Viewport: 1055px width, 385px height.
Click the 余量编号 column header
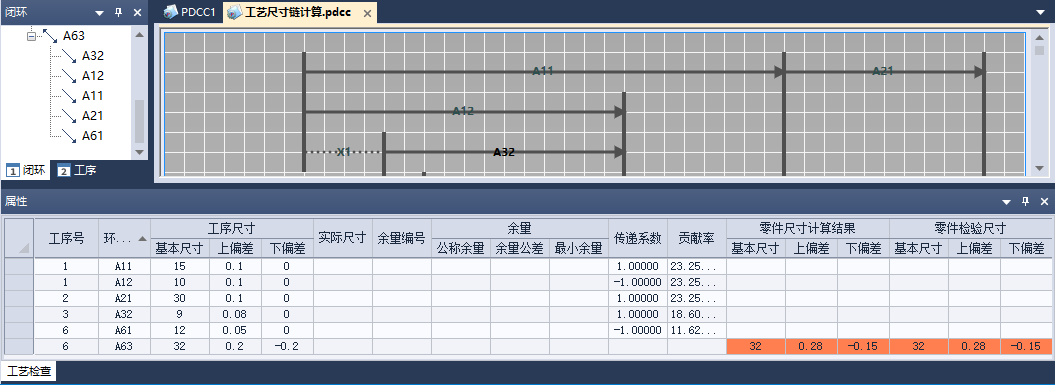(x=402, y=238)
